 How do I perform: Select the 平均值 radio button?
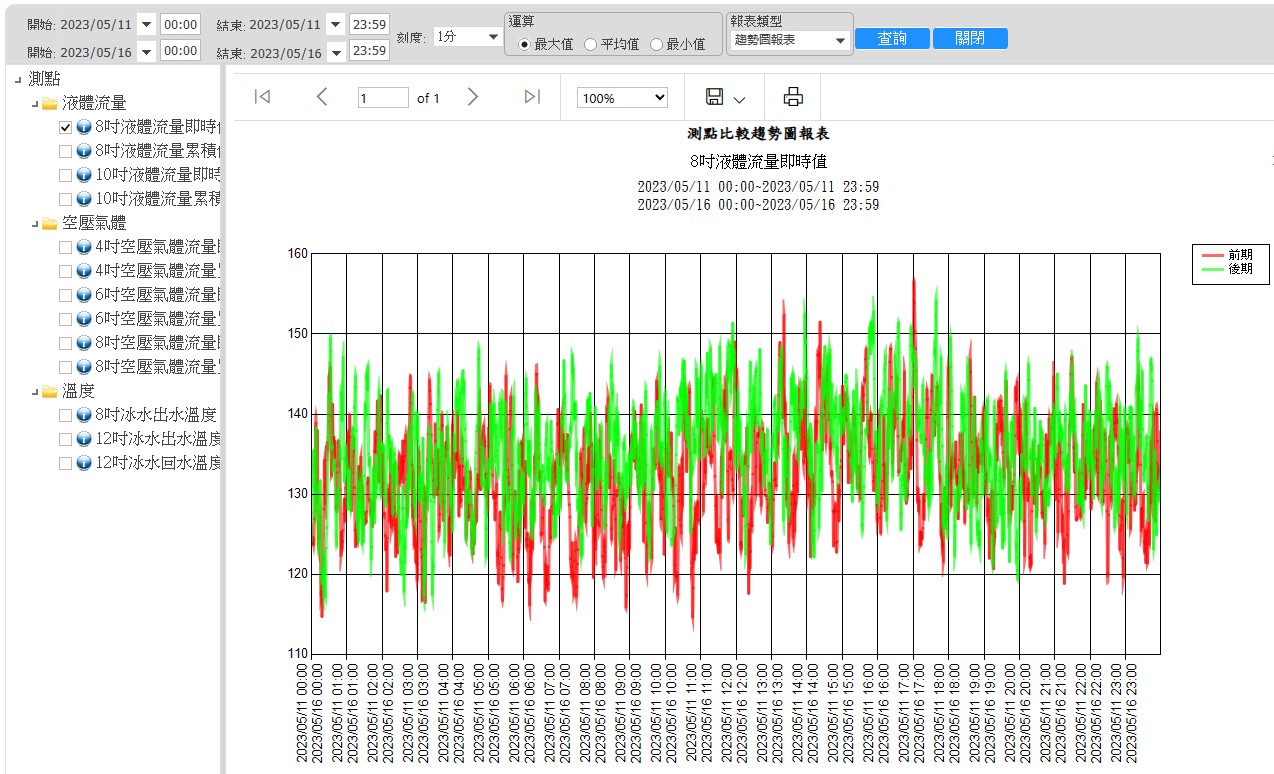pos(590,44)
